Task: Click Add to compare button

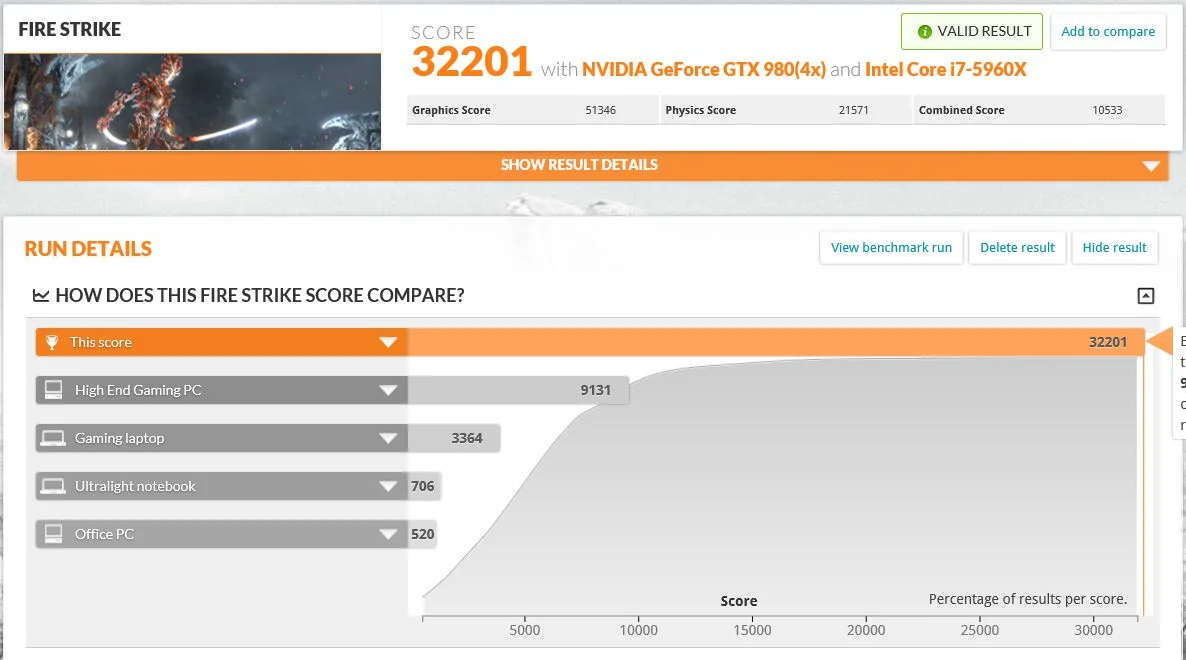Action: click(1108, 32)
